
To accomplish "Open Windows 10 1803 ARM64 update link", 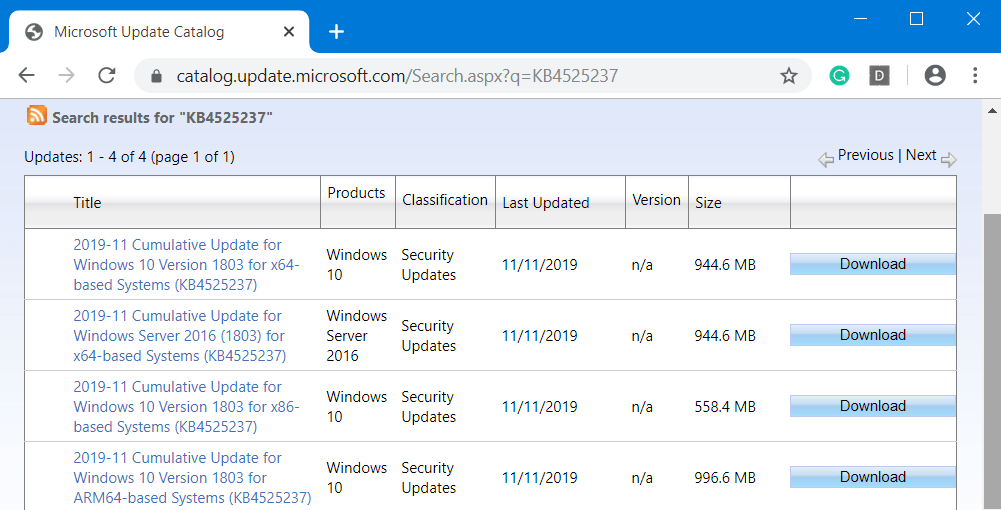I will 192,477.
